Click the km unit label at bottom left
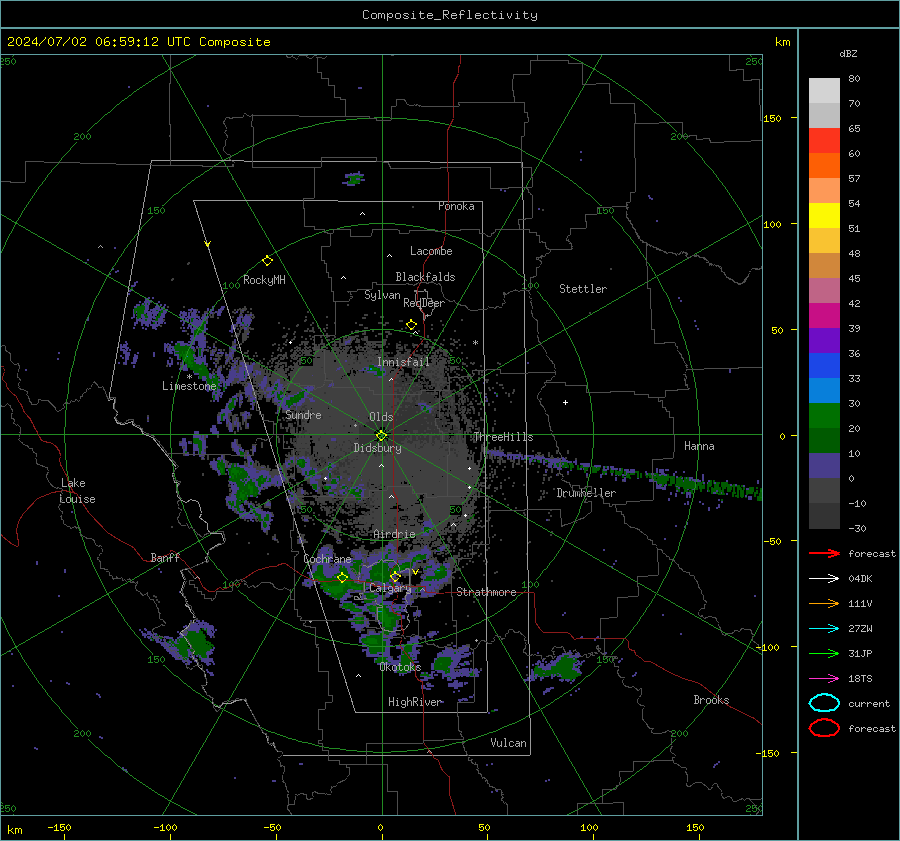900x841 pixels. point(14,830)
